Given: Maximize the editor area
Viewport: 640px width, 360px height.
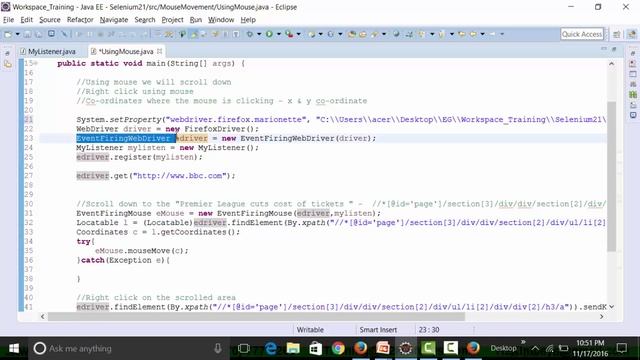Looking at the screenshot, I should (614, 49).
